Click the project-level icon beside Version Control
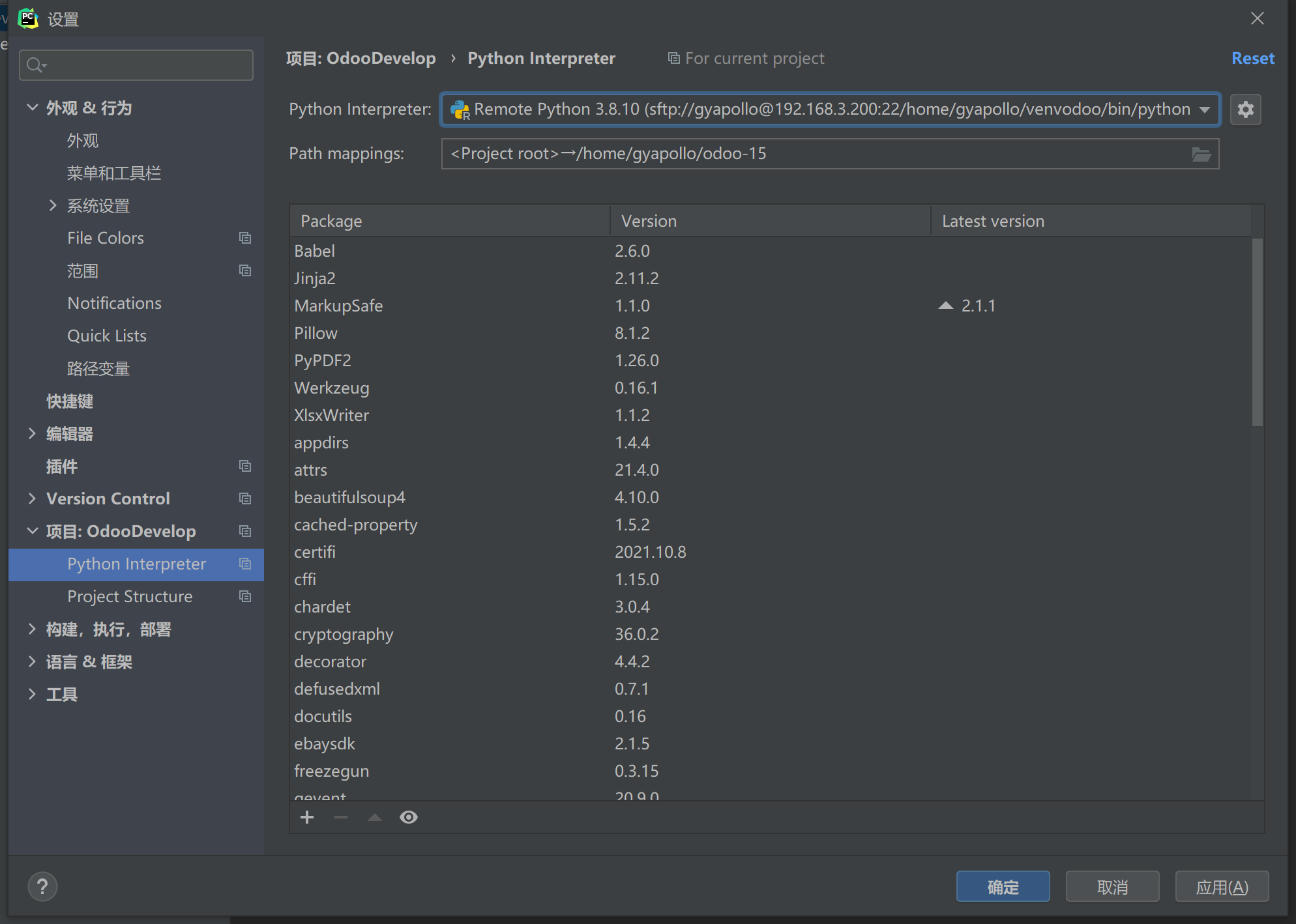Screen dimensions: 1296x924 (x=245, y=498)
